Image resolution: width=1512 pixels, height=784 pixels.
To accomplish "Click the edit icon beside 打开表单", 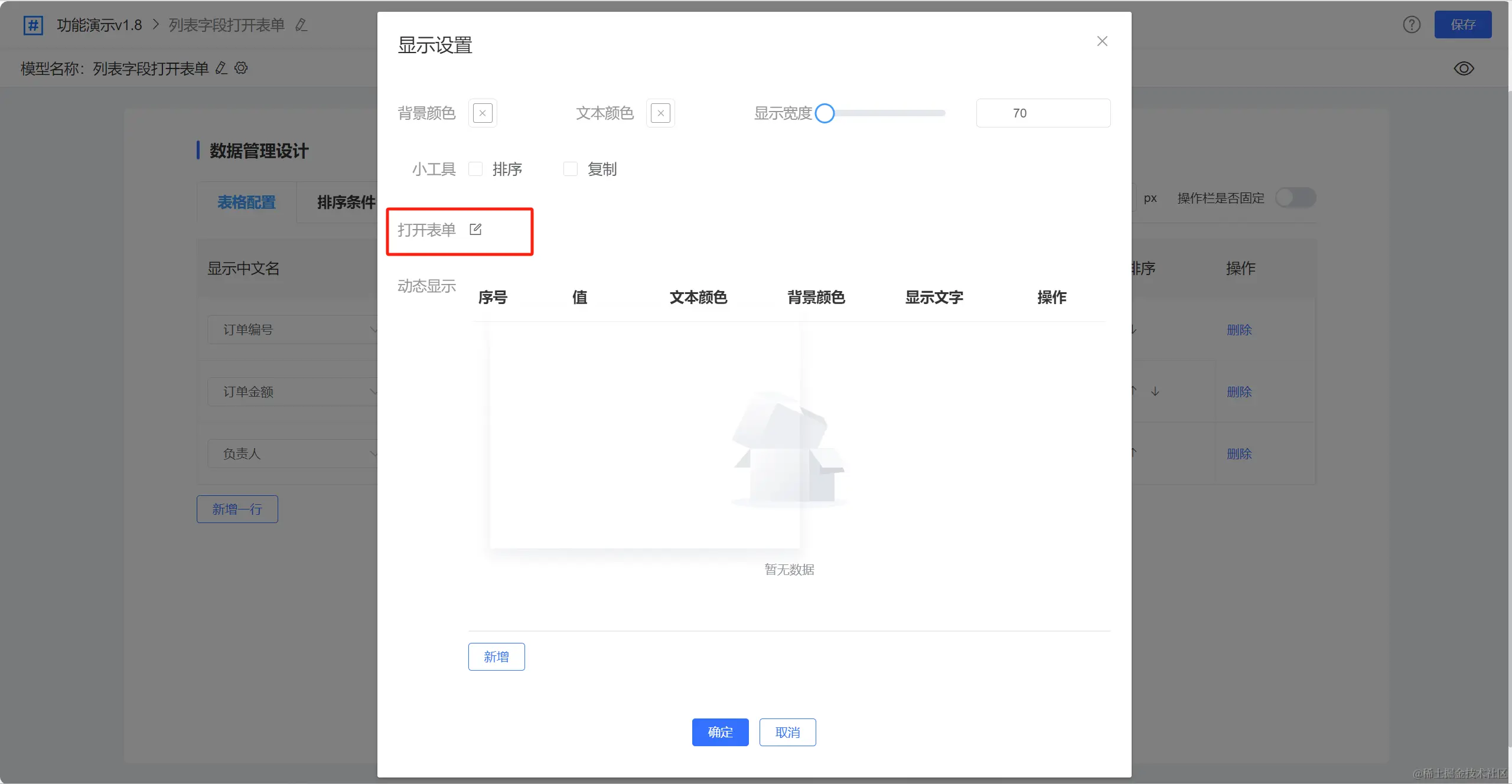I will coord(475,230).
